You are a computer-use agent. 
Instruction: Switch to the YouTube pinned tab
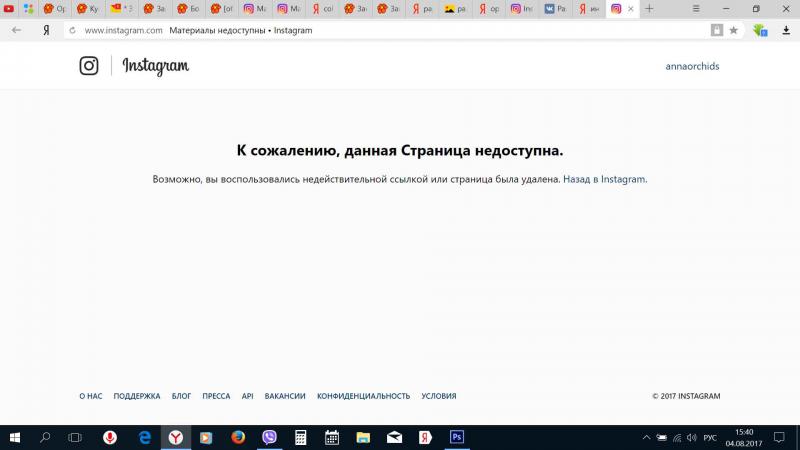(x=9, y=9)
